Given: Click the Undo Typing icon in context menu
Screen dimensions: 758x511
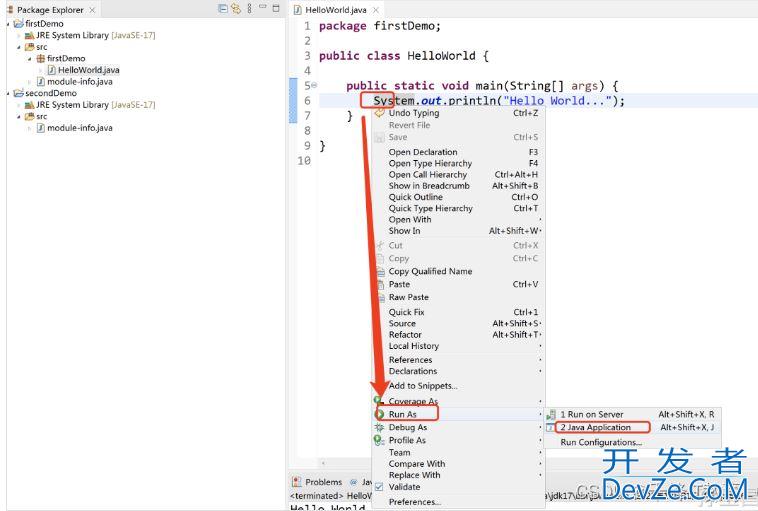Looking at the screenshot, I should pyautogui.click(x=380, y=113).
